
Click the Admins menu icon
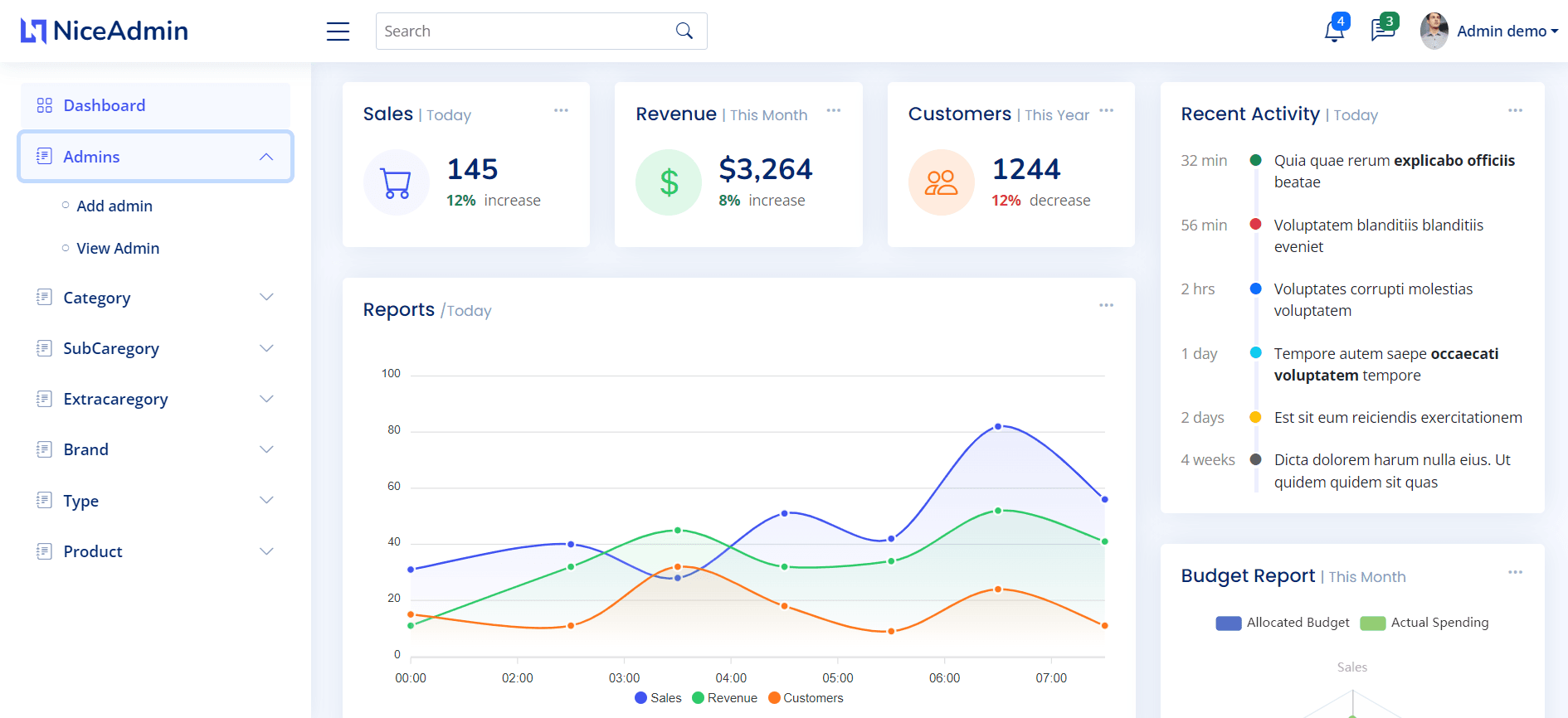point(45,156)
